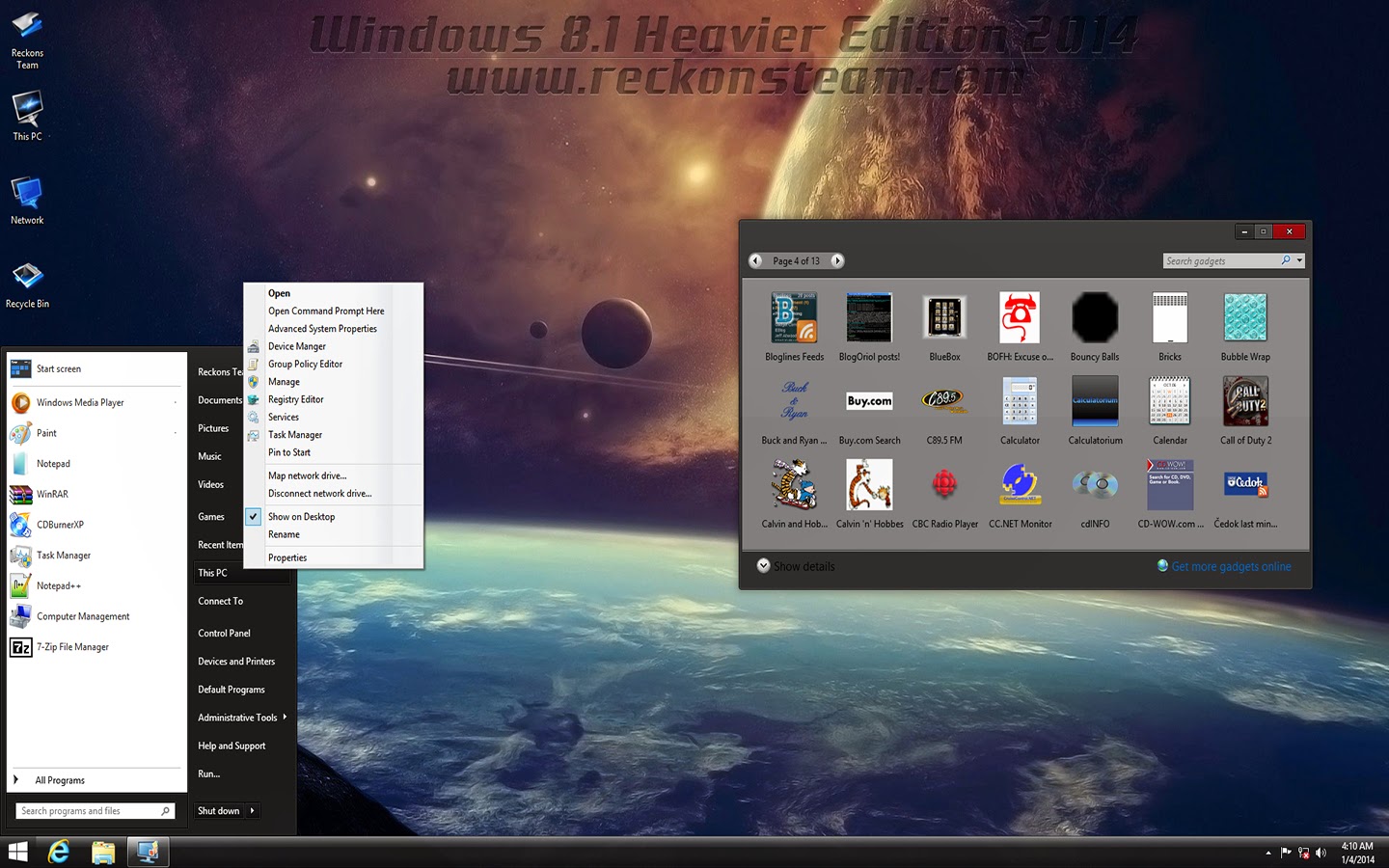Screen dimensions: 1389x868
Task: Open Devices and Printers
Action: 236,661
